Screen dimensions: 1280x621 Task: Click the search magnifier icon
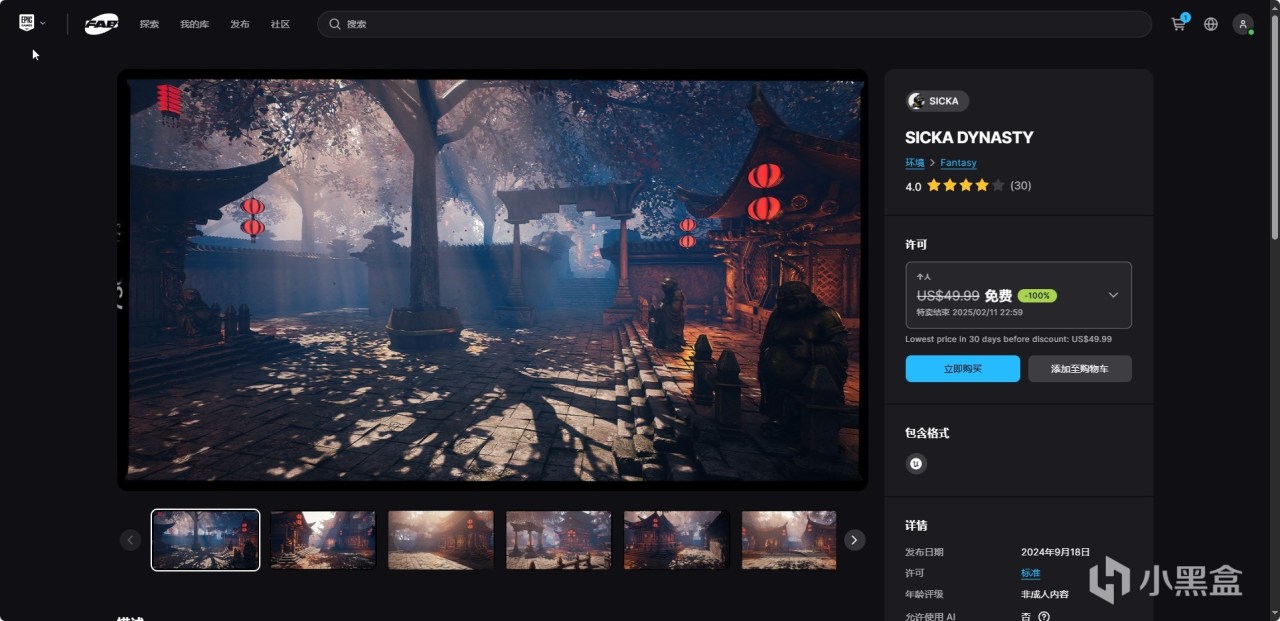click(335, 24)
